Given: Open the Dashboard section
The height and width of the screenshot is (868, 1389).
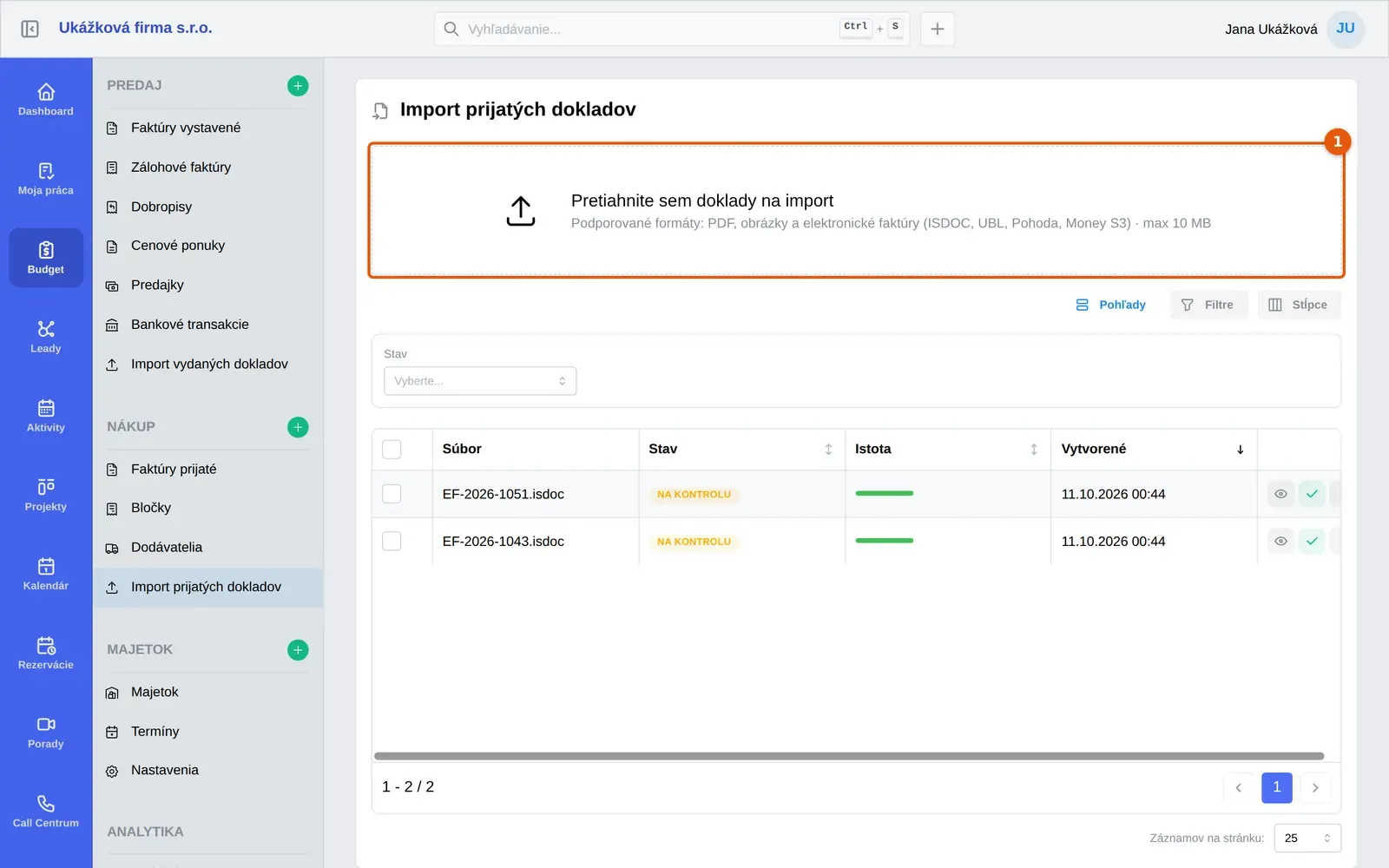Looking at the screenshot, I should pyautogui.click(x=46, y=100).
